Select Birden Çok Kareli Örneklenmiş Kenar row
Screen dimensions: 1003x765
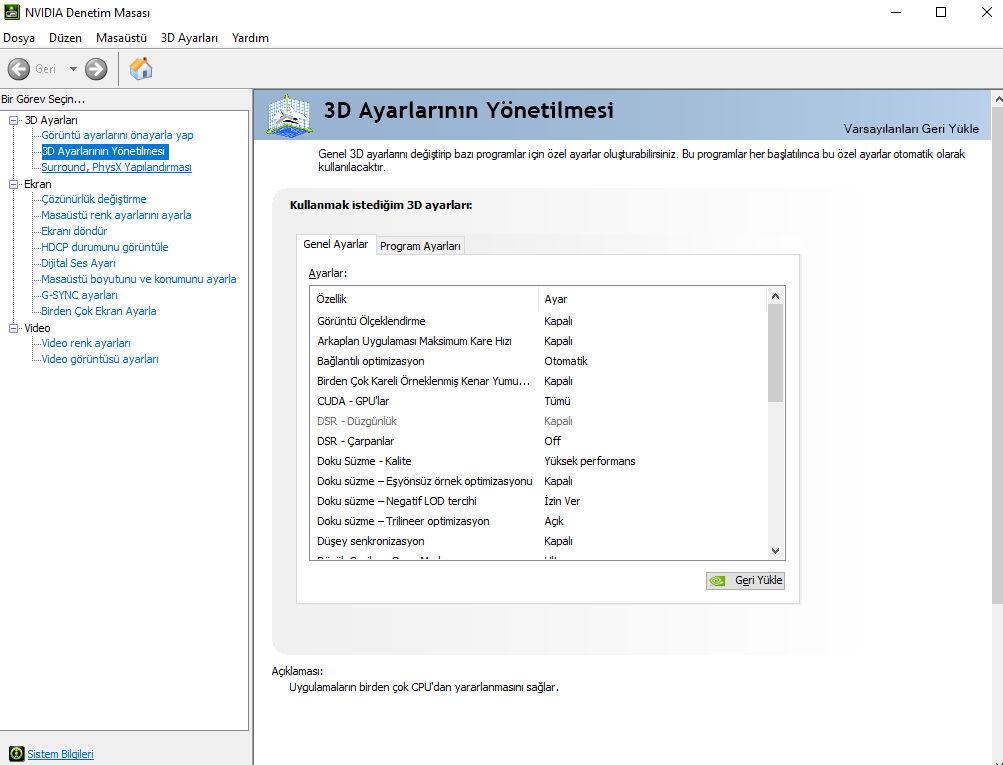point(537,381)
